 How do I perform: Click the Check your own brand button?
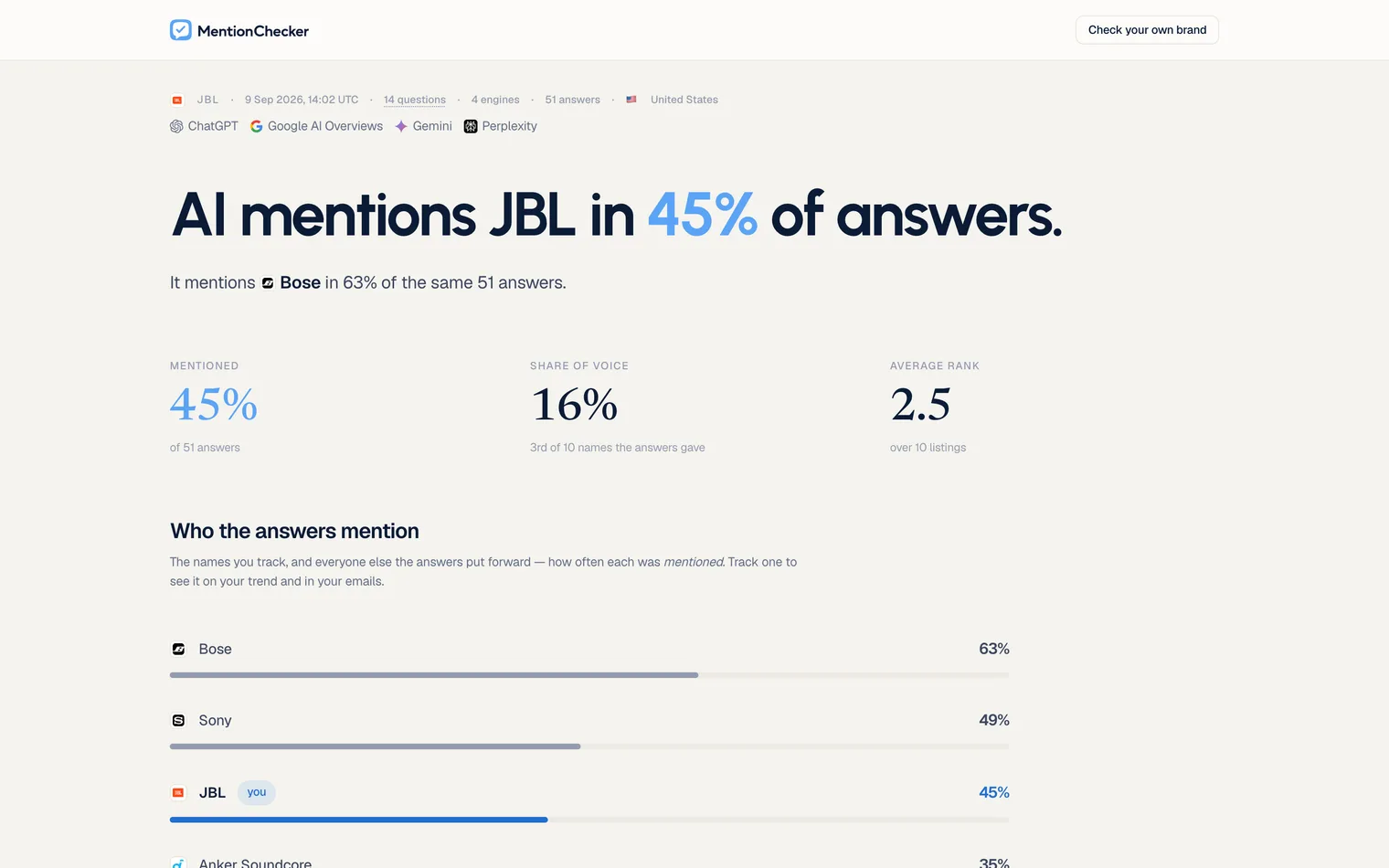pyautogui.click(x=1147, y=29)
